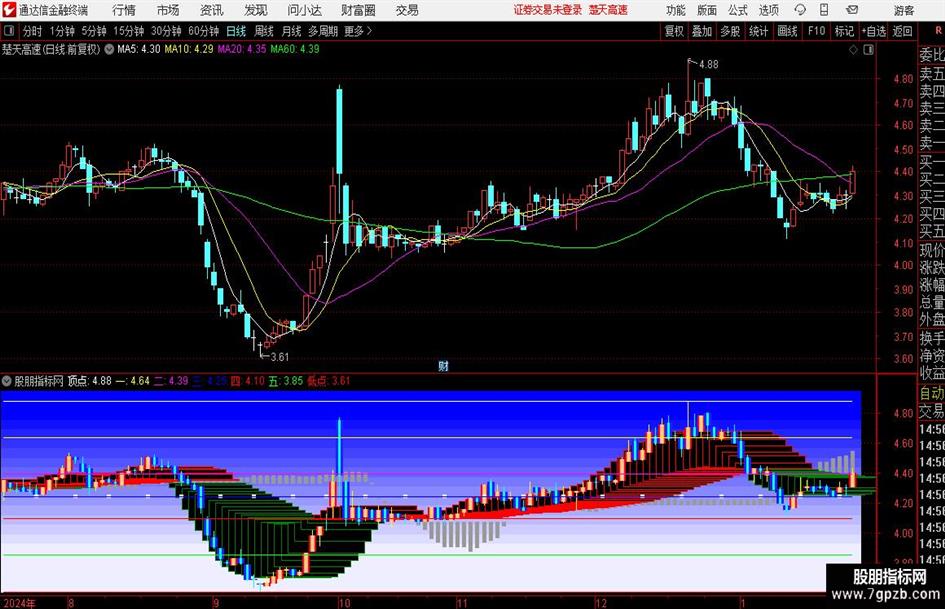Click the MA60: 4.39 value label
Image resolution: width=945 pixels, height=609 pixels.
pyautogui.click(x=295, y=49)
